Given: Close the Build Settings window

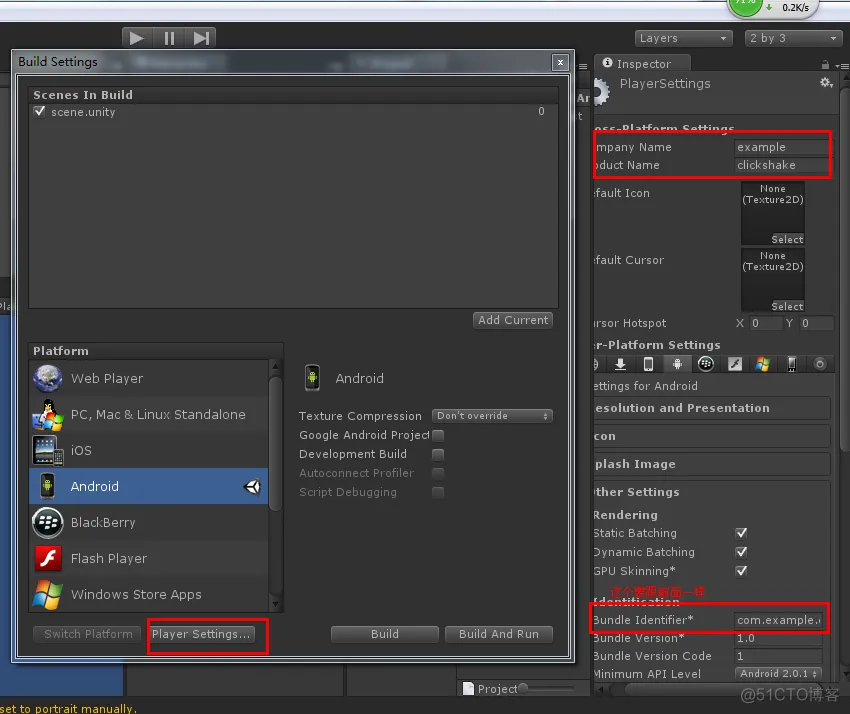Looking at the screenshot, I should click(x=560, y=63).
